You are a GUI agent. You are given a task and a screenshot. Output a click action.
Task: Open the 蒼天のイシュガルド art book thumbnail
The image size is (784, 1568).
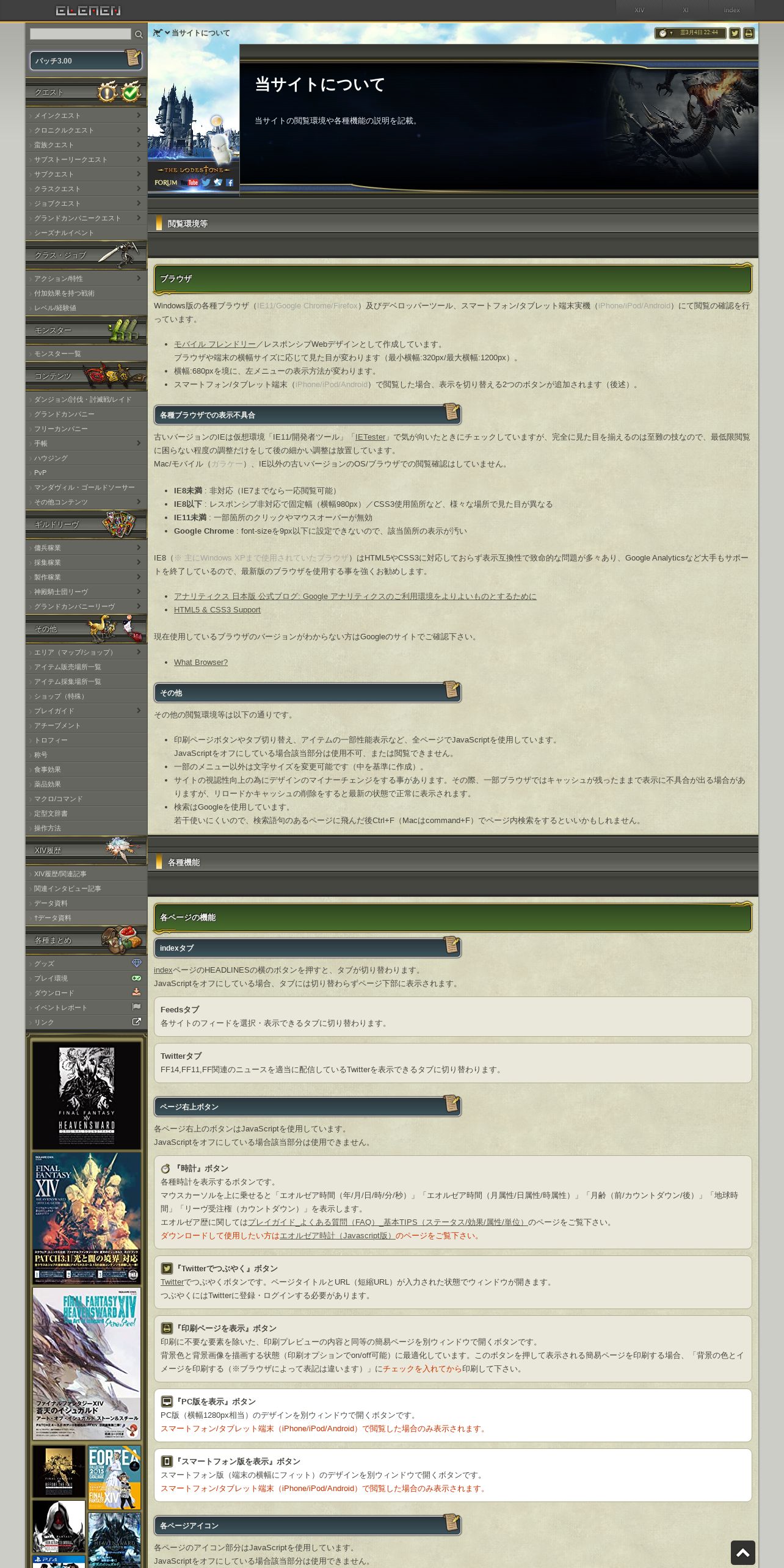click(x=86, y=1364)
